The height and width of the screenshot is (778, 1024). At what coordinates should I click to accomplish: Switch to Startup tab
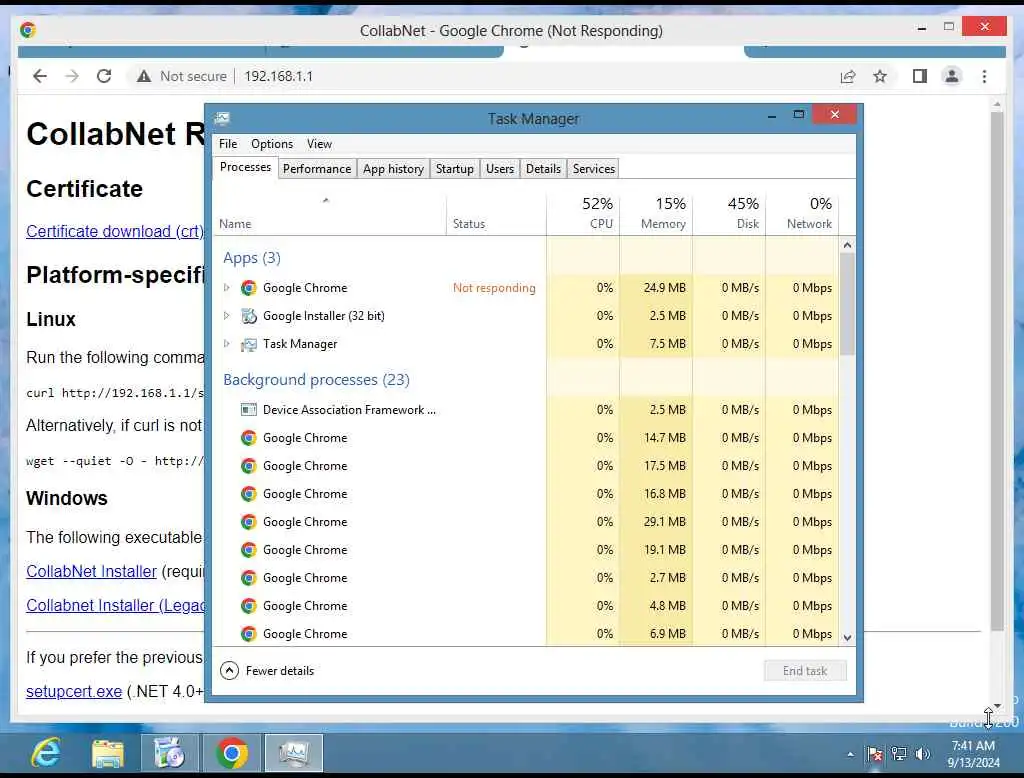click(455, 169)
